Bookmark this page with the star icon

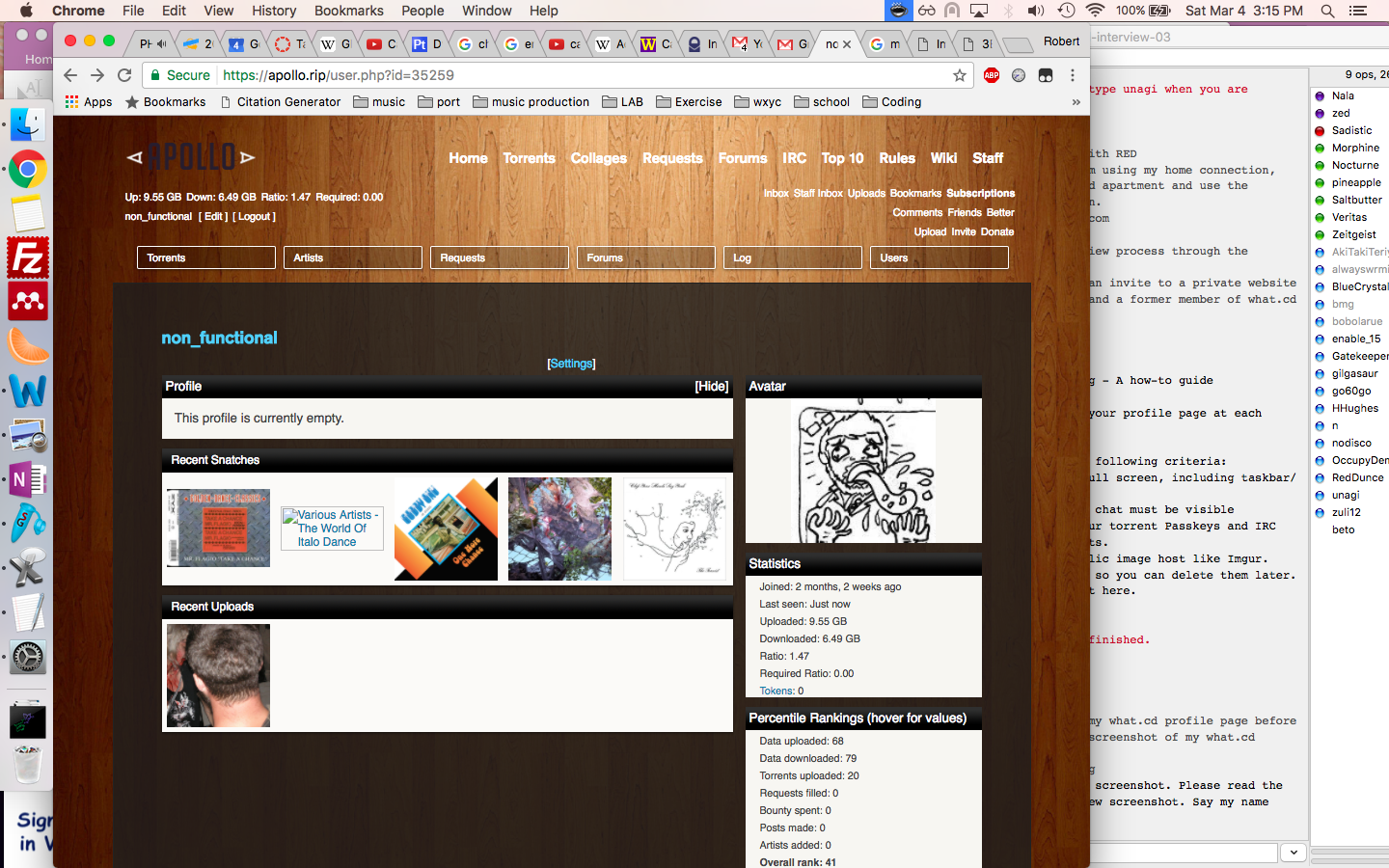pyautogui.click(x=959, y=75)
